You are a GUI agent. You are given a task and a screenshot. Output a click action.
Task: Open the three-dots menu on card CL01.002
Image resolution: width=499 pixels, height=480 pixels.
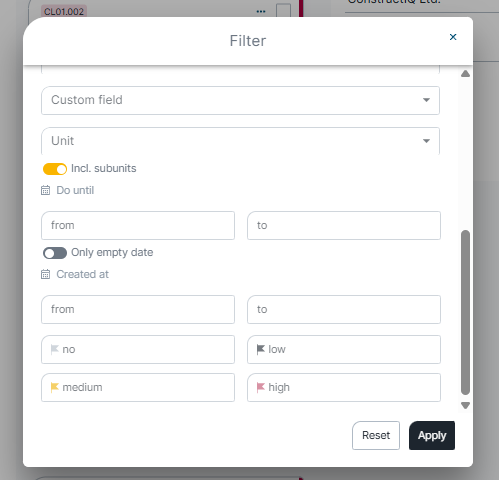(x=261, y=12)
